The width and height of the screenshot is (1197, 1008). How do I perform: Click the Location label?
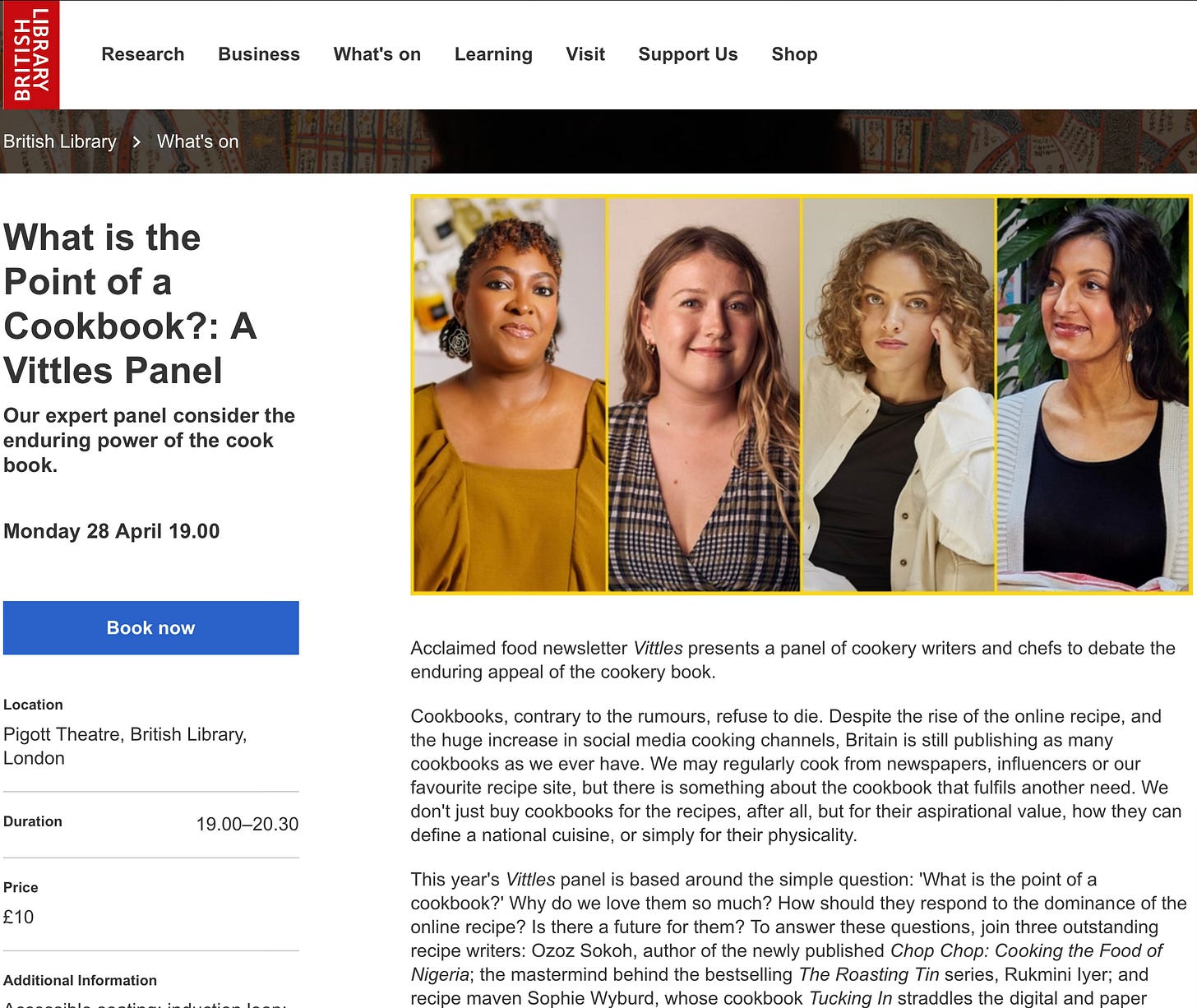tap(33, 705)
